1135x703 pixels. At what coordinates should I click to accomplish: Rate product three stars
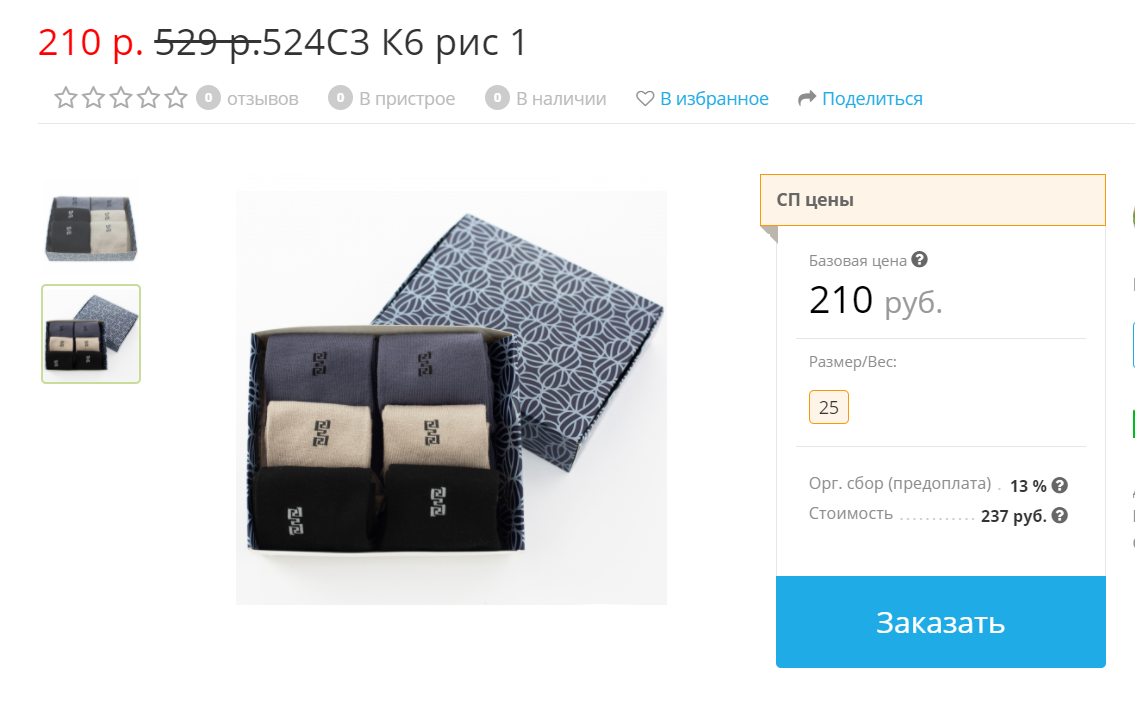point(121,98)
